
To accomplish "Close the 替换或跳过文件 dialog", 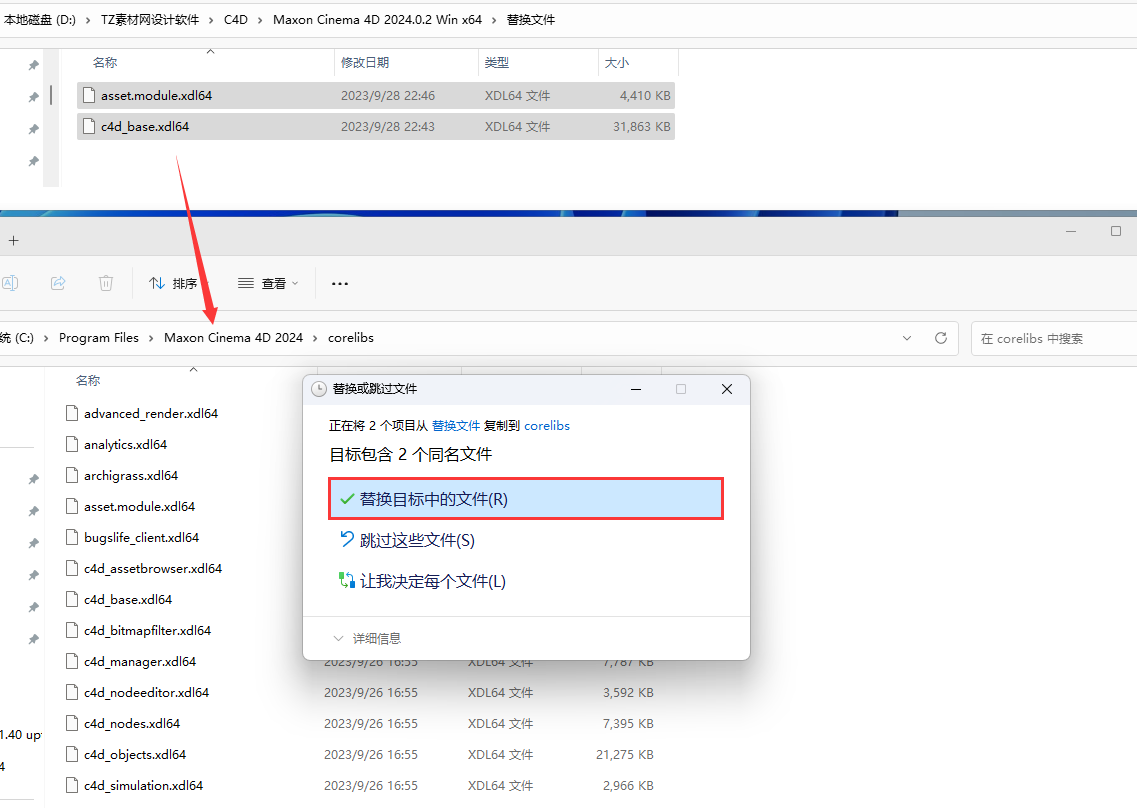I will click(x=727, y=389).
